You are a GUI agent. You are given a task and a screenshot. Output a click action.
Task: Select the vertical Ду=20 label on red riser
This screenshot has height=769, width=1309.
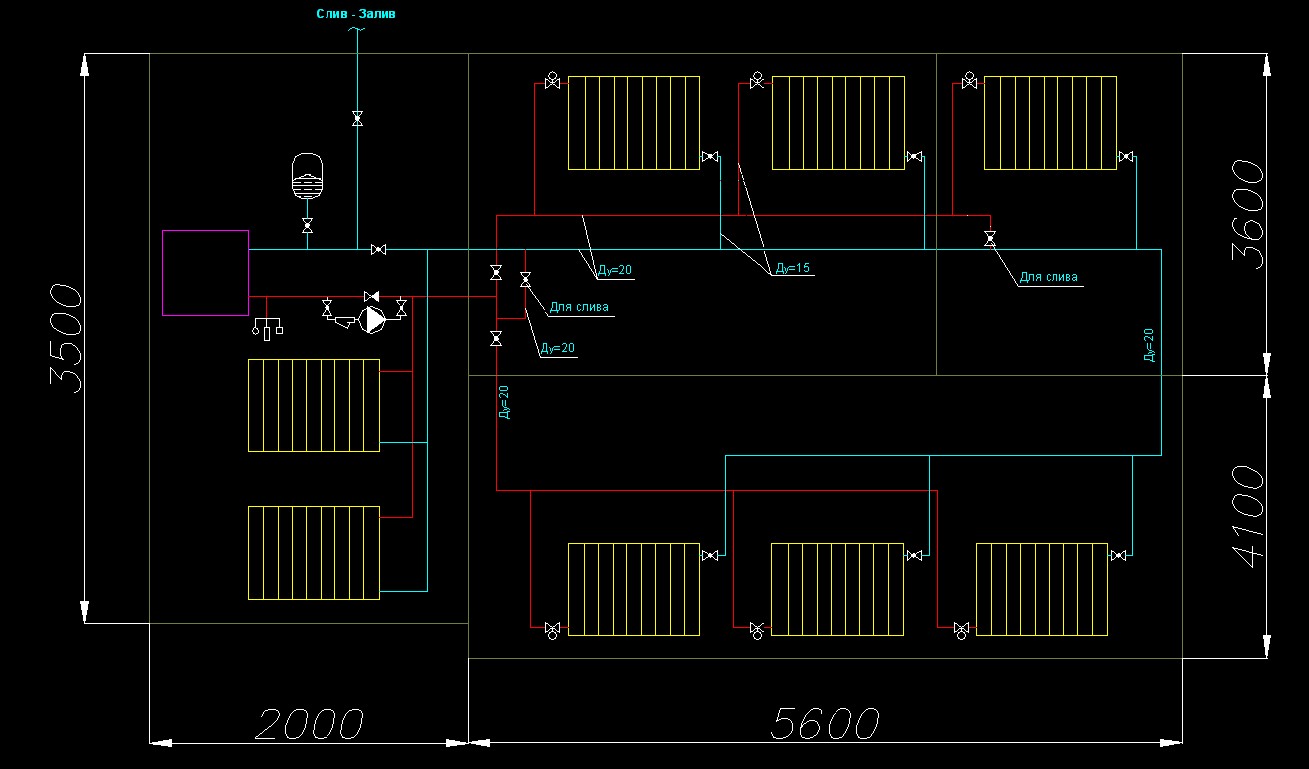click(506, 402)
